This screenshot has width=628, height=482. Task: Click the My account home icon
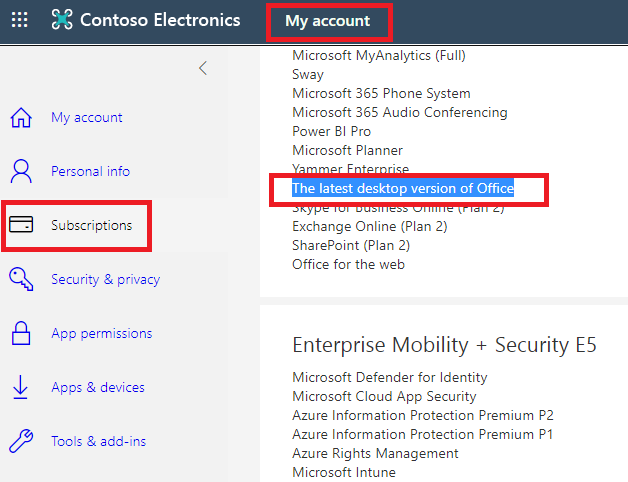(x=21, y=117)
